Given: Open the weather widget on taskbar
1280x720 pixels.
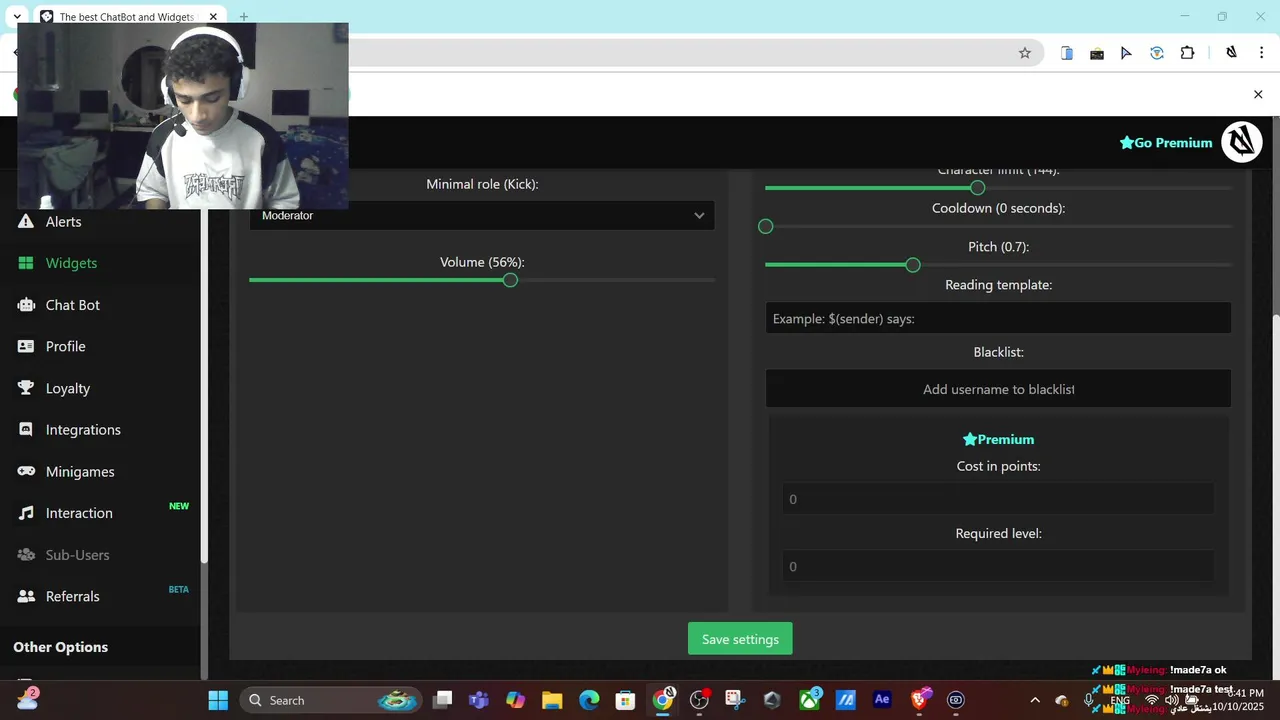Looking at the screenshot, I should [x=28, y=700].
